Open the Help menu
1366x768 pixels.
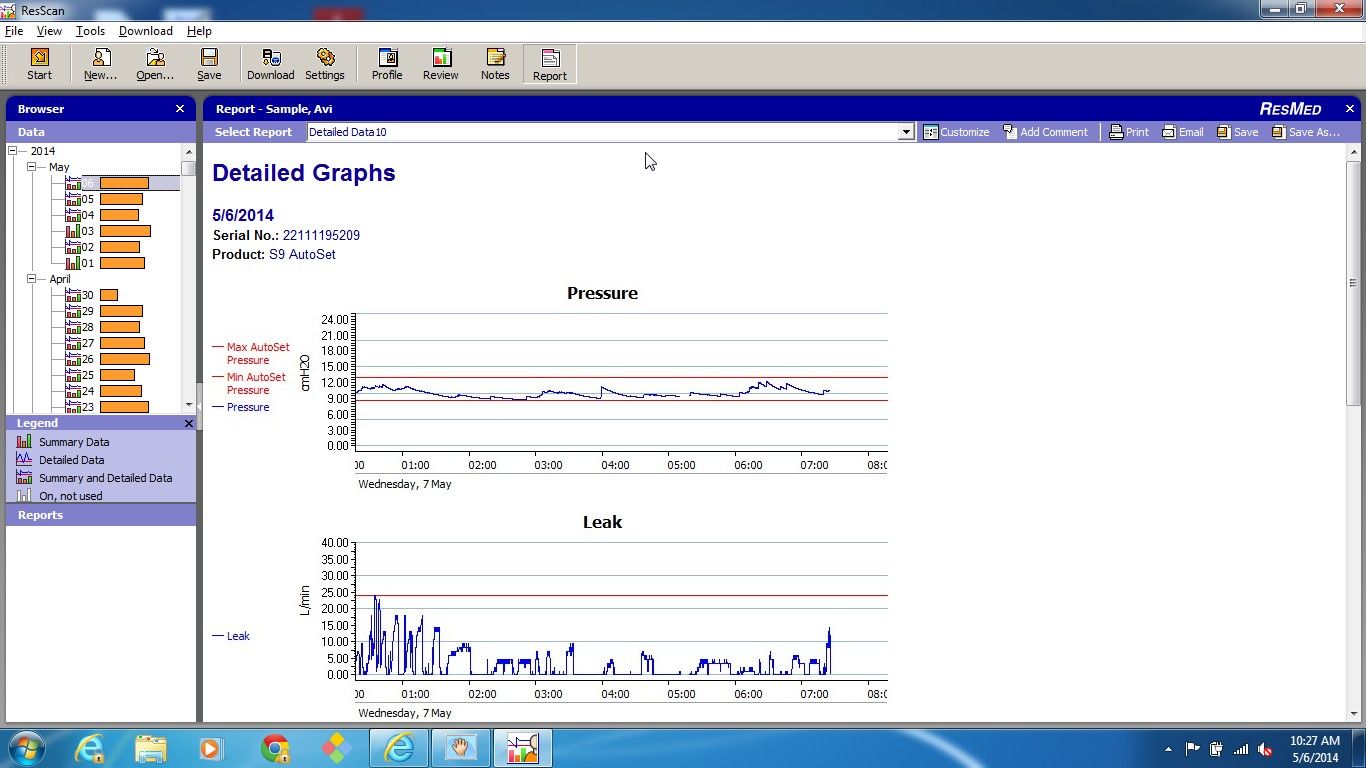click(x=199, y=31)
